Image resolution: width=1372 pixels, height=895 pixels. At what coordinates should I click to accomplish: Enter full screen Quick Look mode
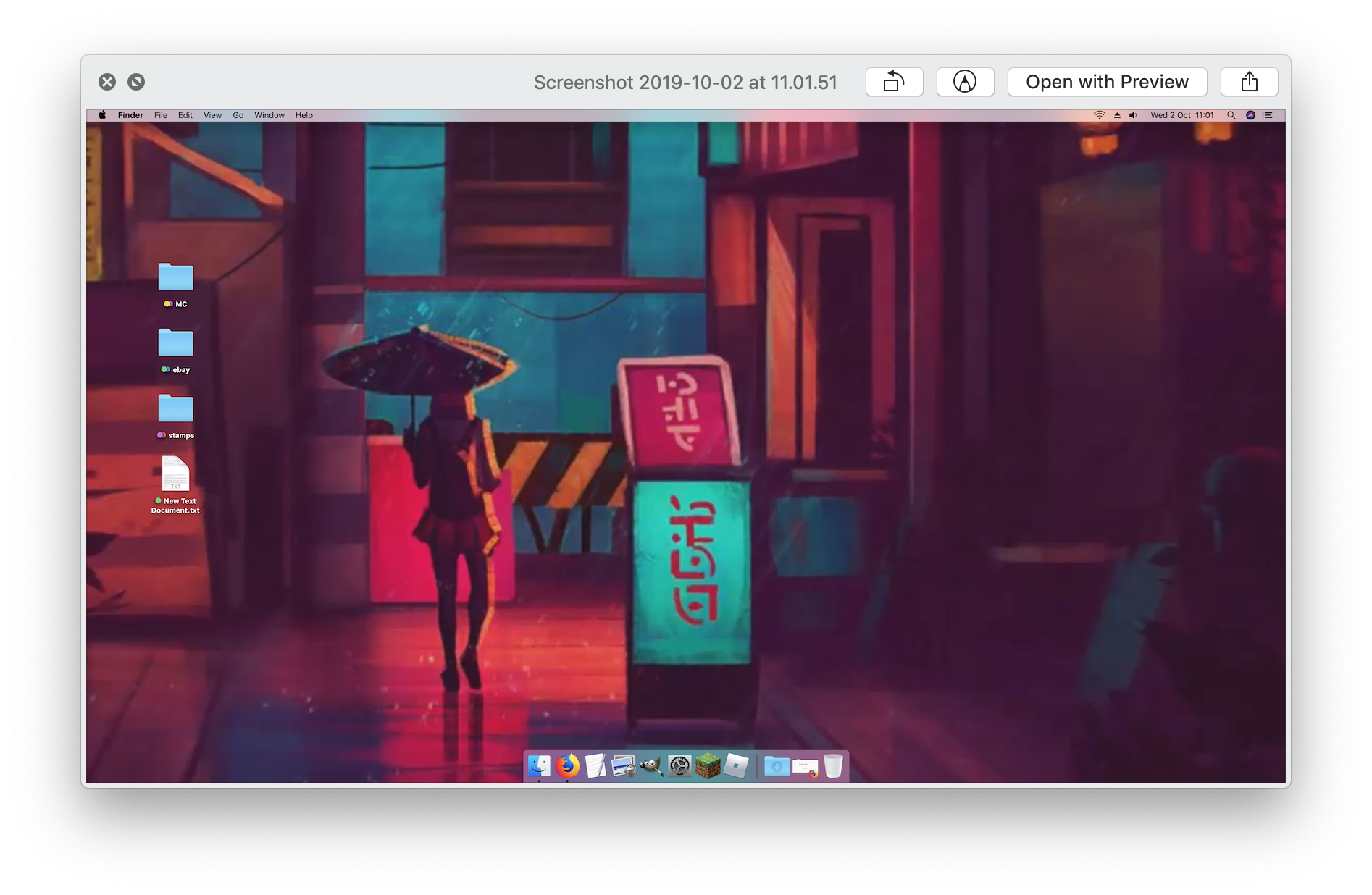pos(136,82)
